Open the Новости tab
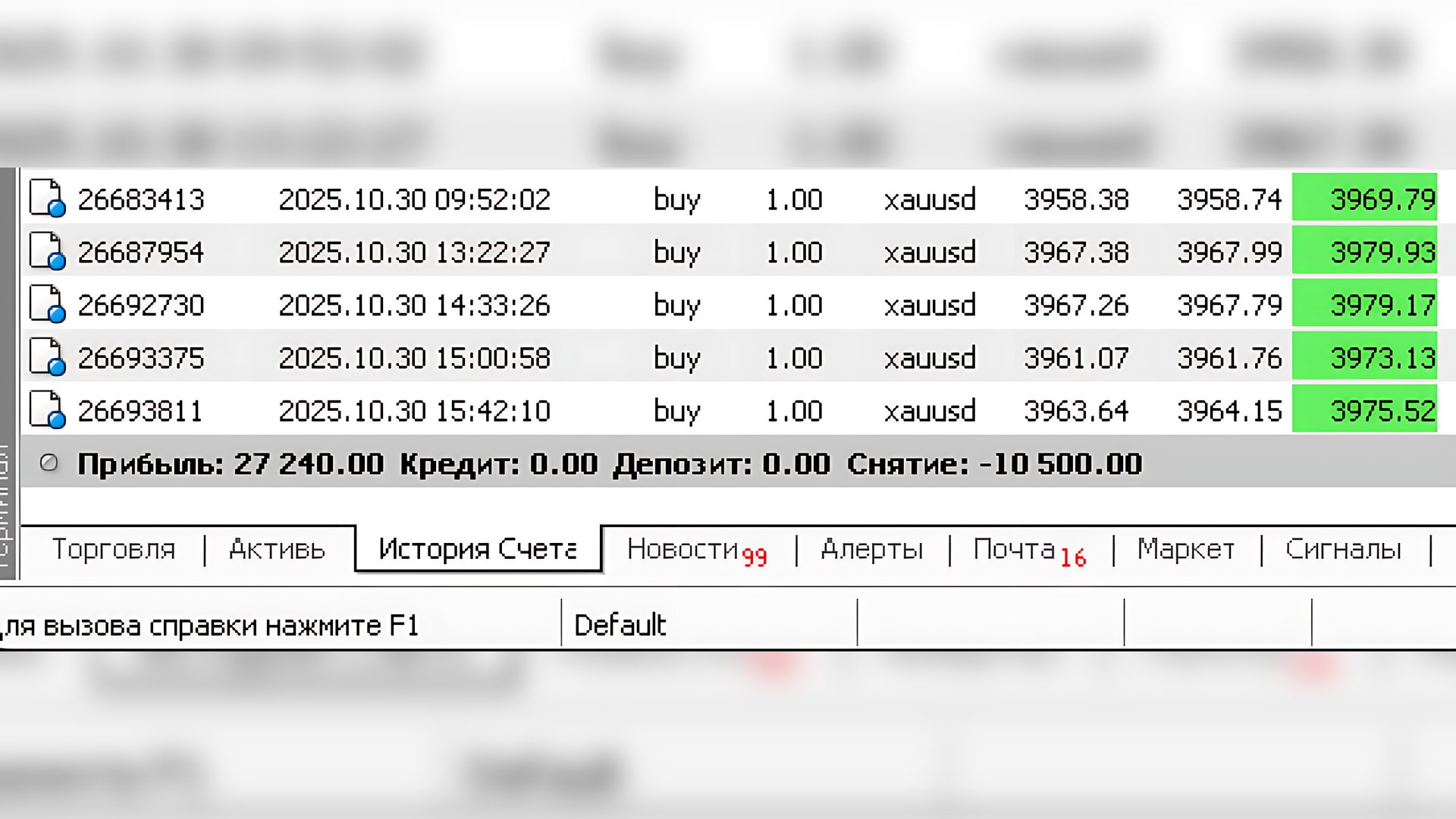The width and height of the screenshot is (1456, 819). [x=697, y=551]
